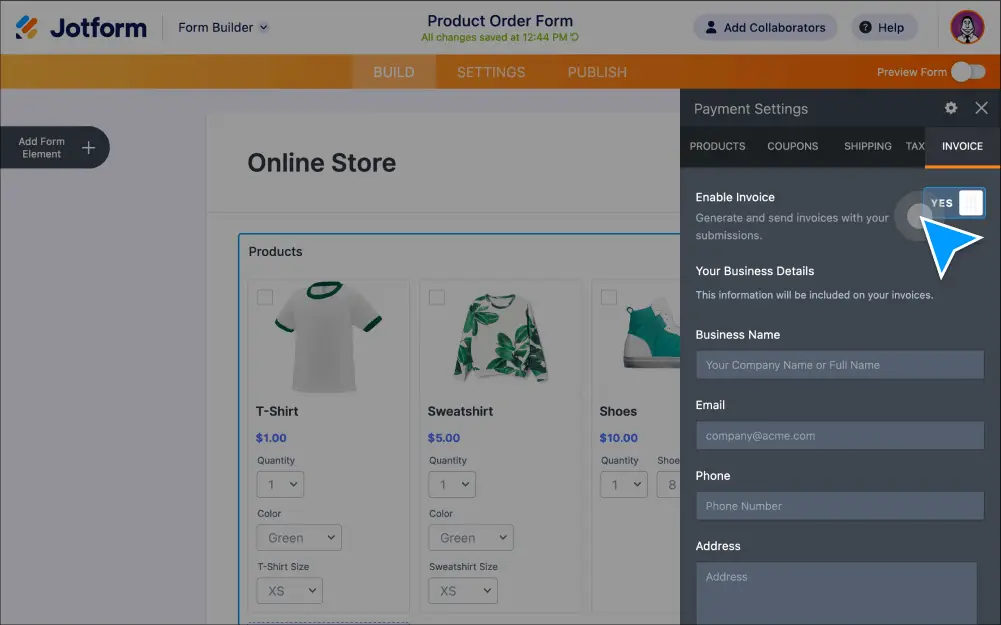Check the Sweatshirt product checkbox
The image size is (1001, 625).
click(x=437, y=297)
